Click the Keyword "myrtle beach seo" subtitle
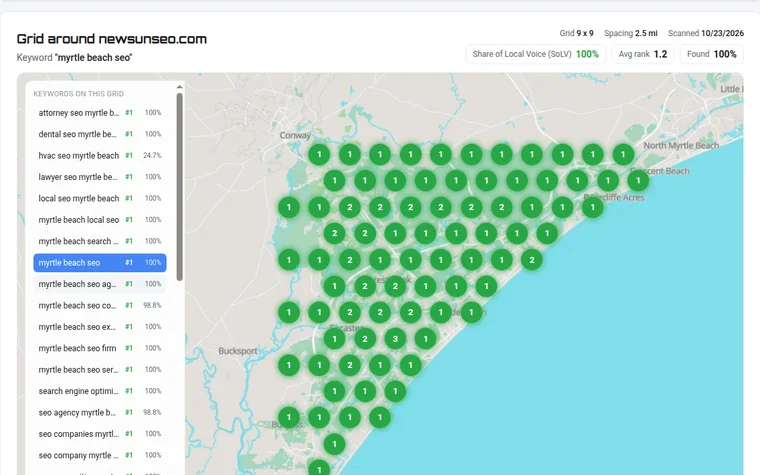The height and width of the screenshot is (475, 760). click(x=74, y=58)
